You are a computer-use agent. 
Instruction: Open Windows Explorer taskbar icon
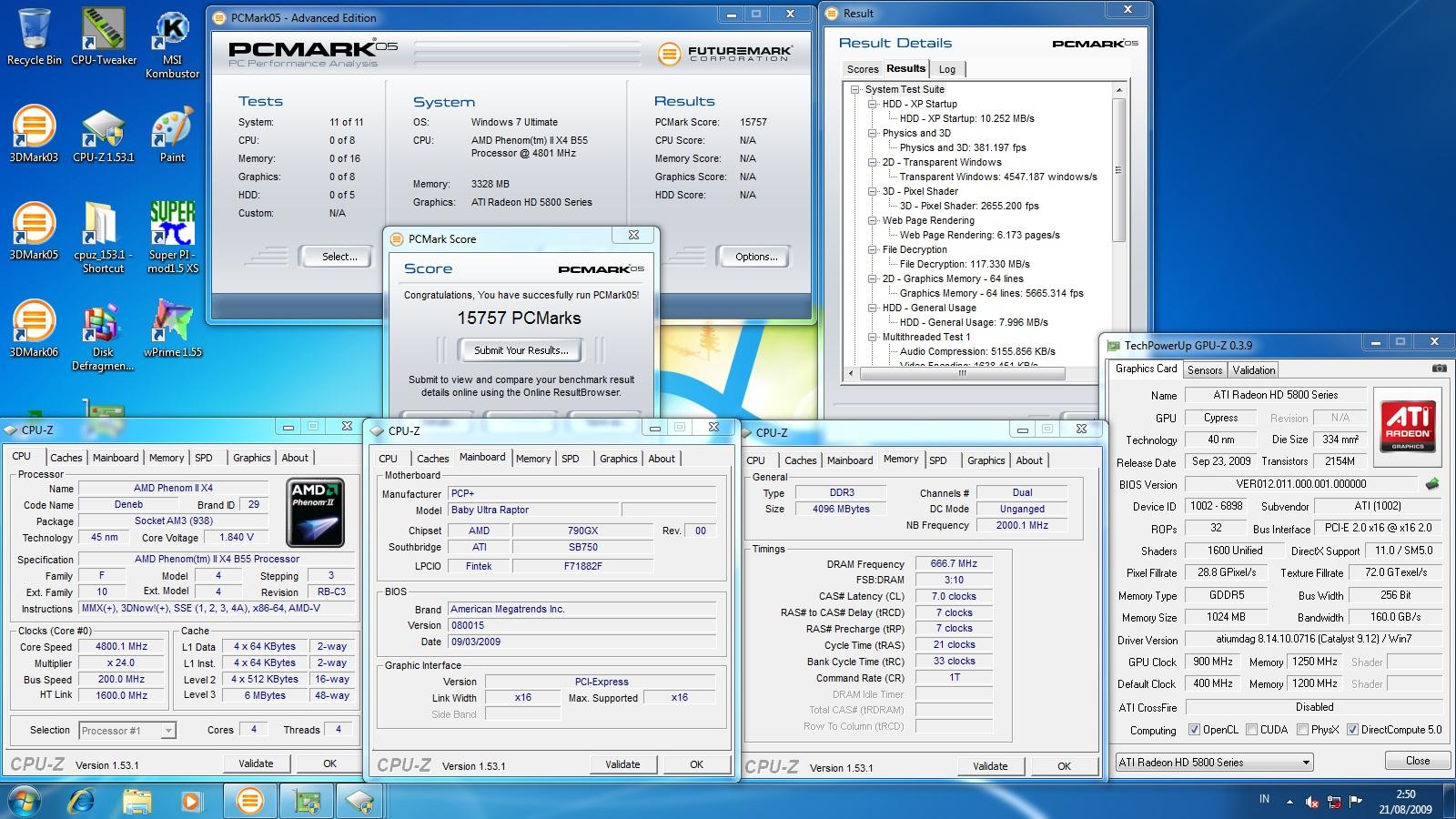coord(136,801)
